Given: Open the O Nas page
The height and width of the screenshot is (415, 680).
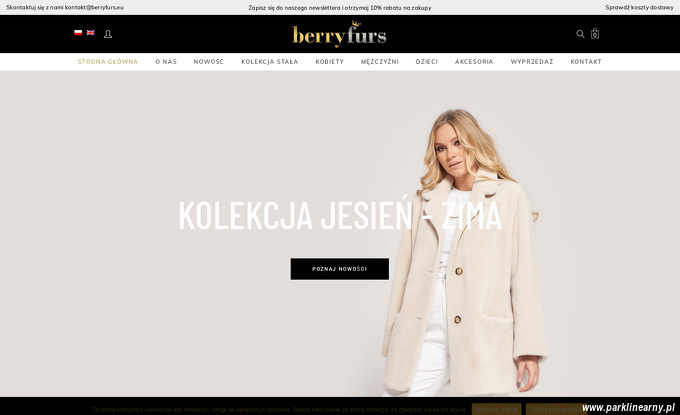Looking at the screenshot, I should (x=166, y=62).
